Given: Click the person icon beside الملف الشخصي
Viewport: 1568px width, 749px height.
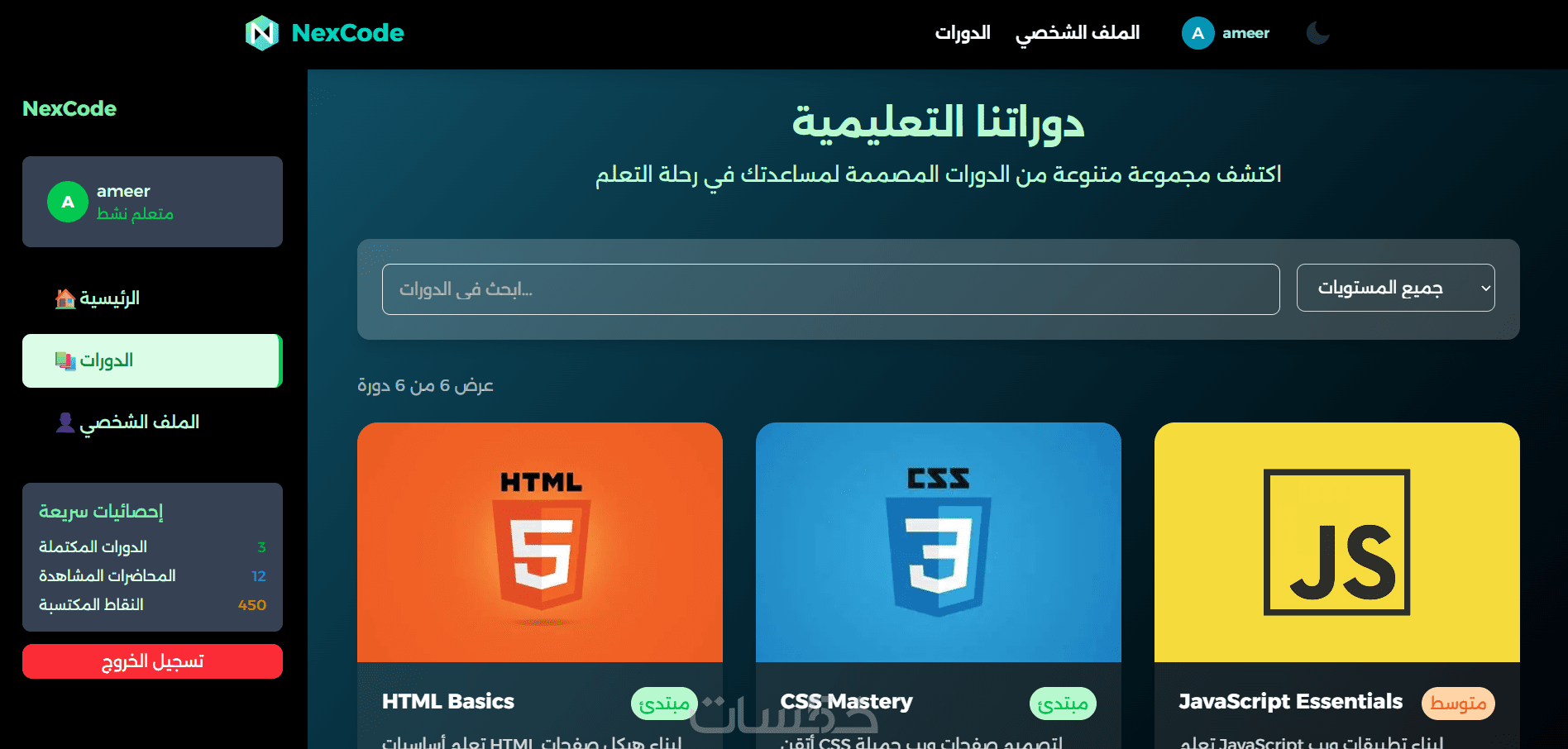Looking at the screenshot, I should coord(65,422).
